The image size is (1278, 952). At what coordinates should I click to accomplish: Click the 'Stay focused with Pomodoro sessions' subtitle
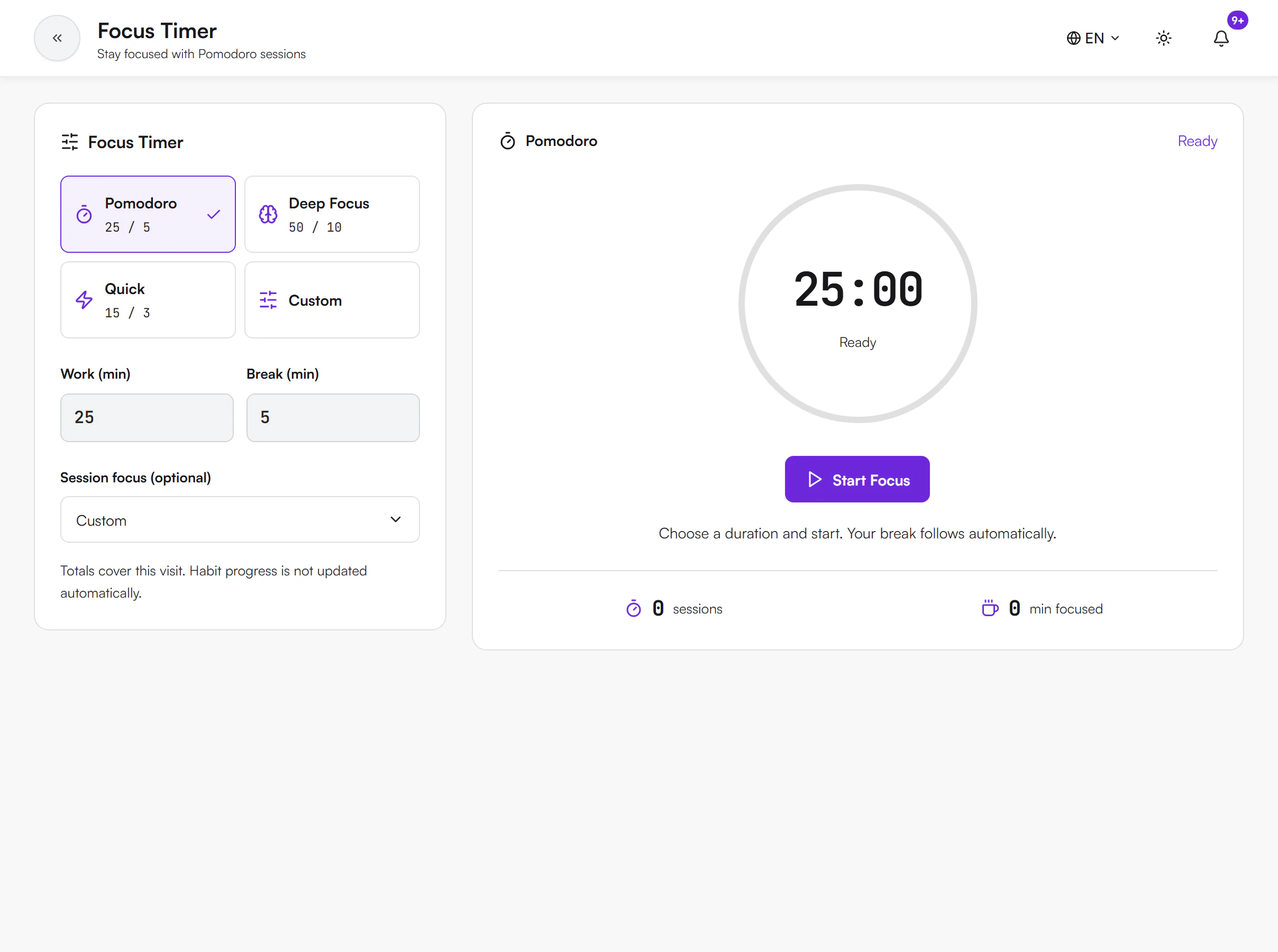[201, 54]
